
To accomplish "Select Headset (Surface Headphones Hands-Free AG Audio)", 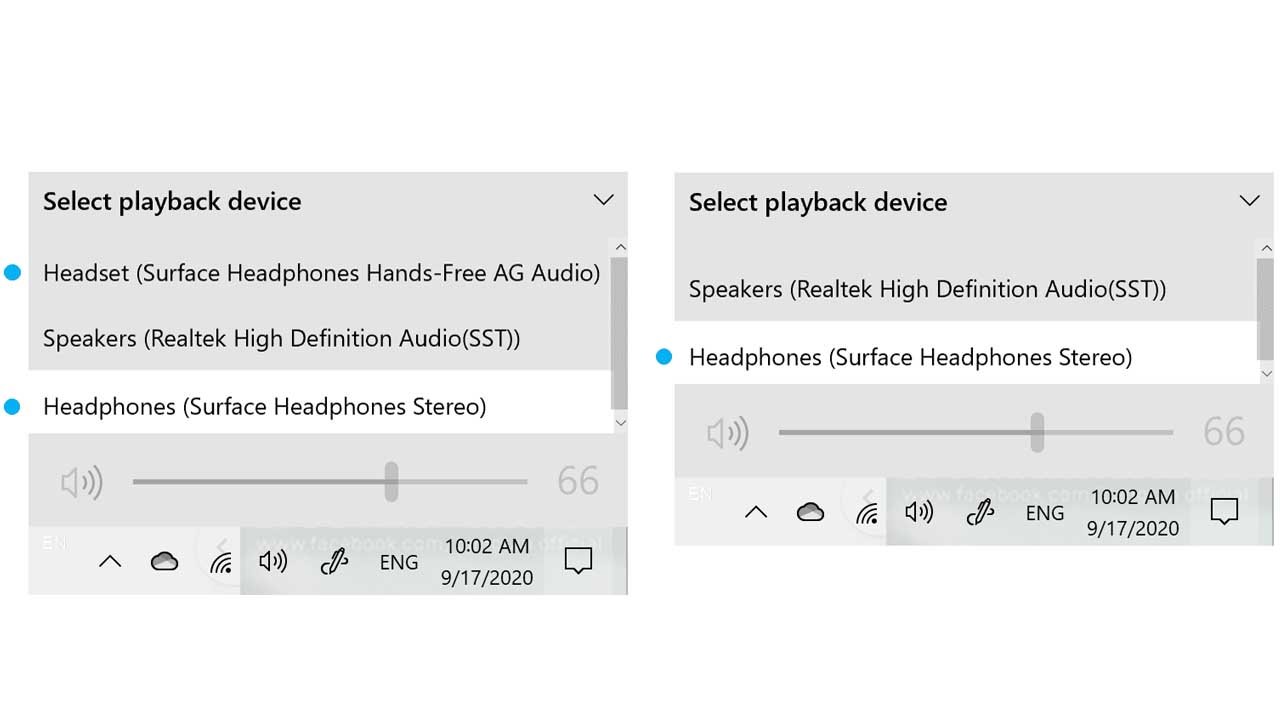I will click(x=320, y=272).
